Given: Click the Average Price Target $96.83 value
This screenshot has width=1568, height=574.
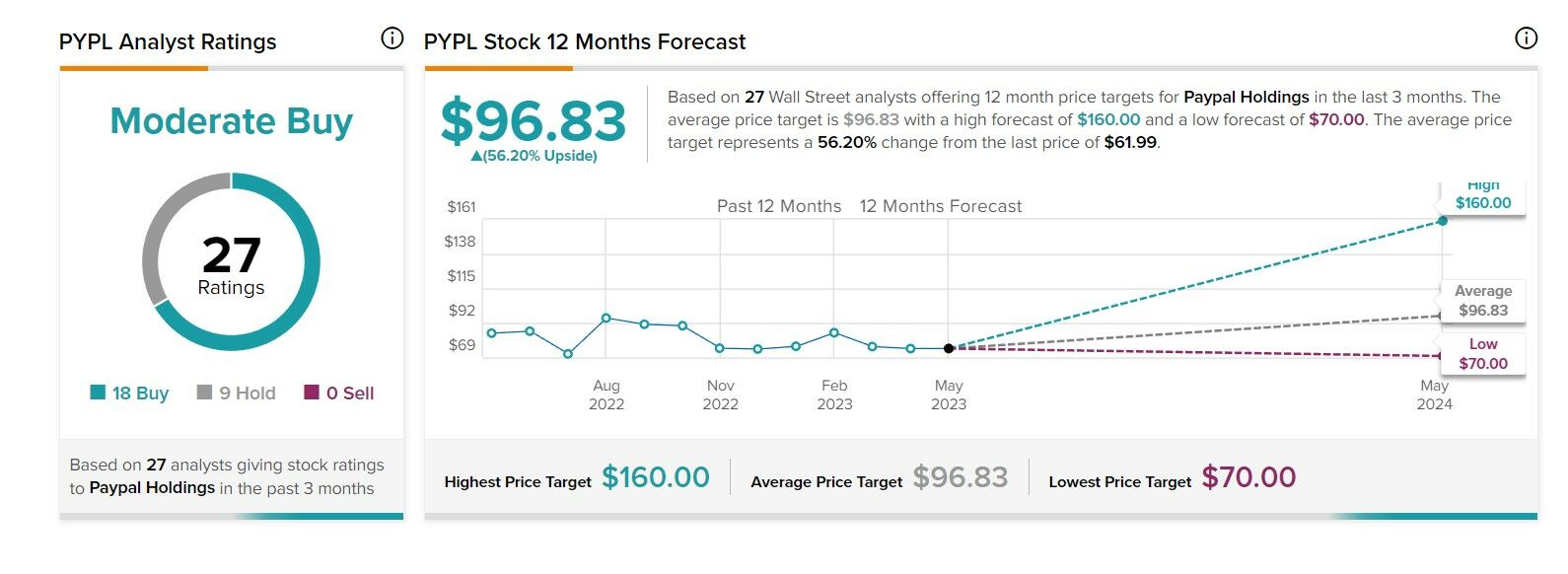Looking at the screenshot, I should [960, 478].
